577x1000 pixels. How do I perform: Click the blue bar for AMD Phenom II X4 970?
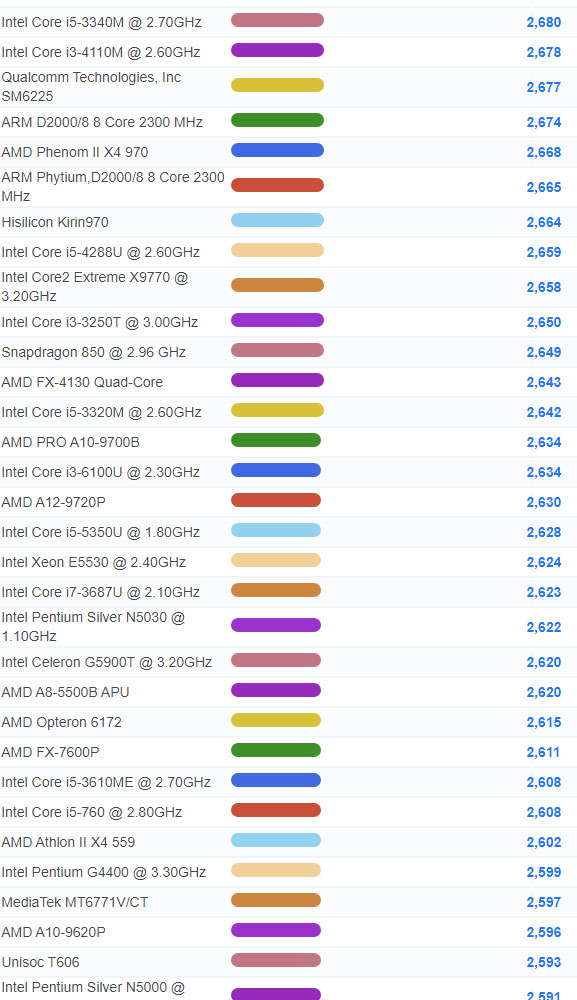click(277, 151)
